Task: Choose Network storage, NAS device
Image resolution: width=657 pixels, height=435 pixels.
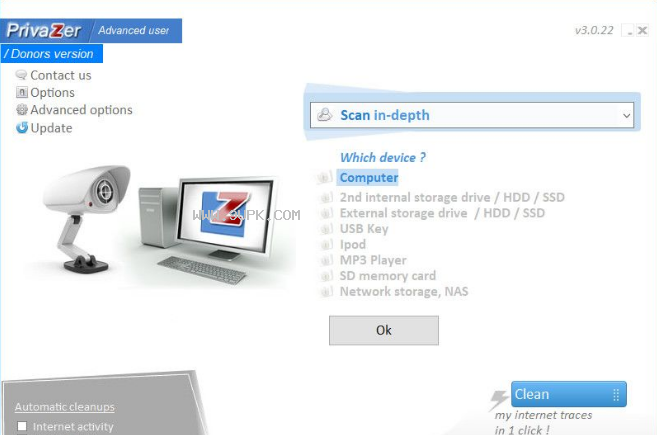Action: (404, 292)
